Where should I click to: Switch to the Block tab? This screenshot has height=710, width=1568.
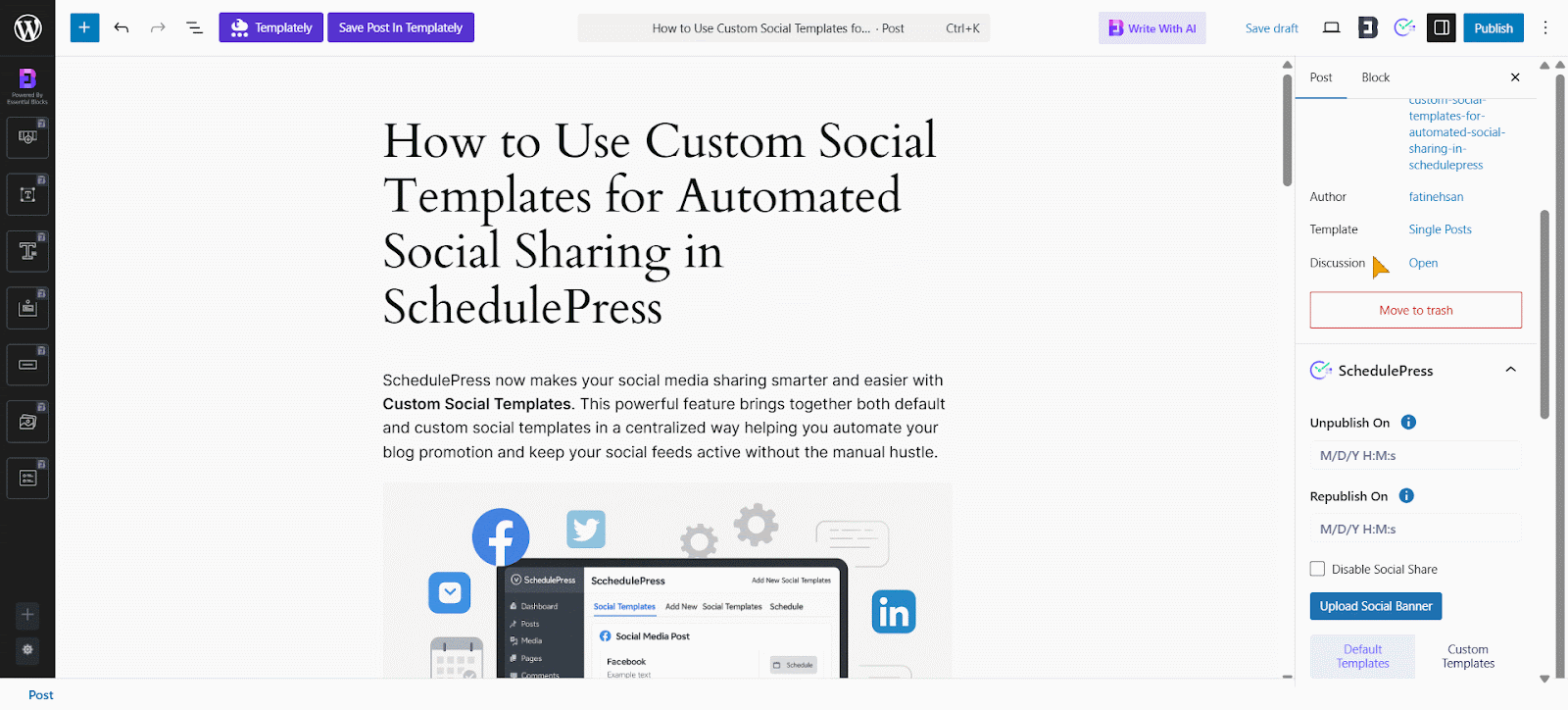(1375, 77)
